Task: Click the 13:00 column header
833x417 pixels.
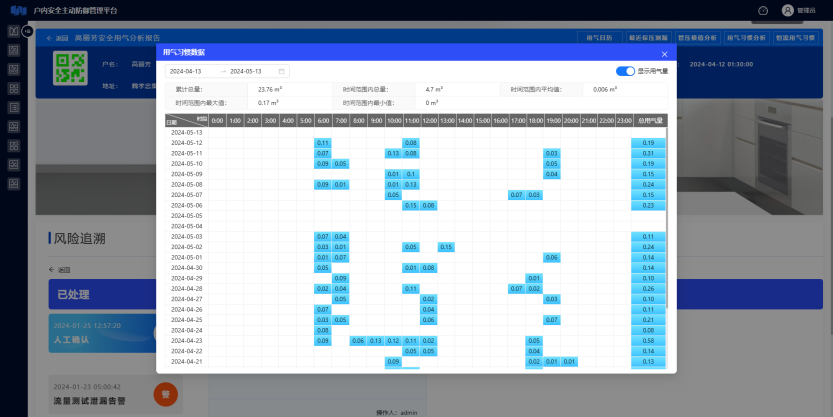Action: [447, 121]
